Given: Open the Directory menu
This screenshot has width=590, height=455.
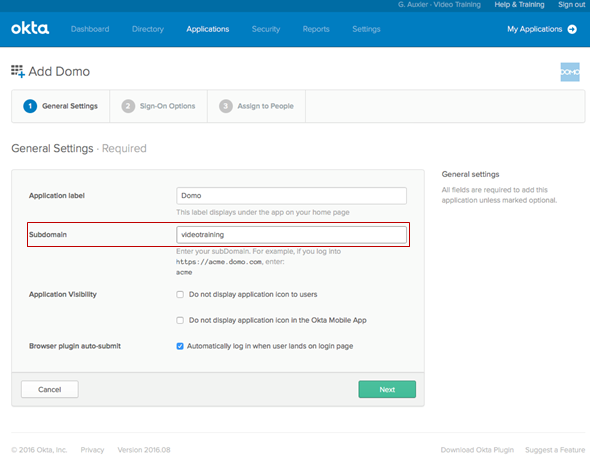Looking at the screenshot, I should [x=148, y=29].
